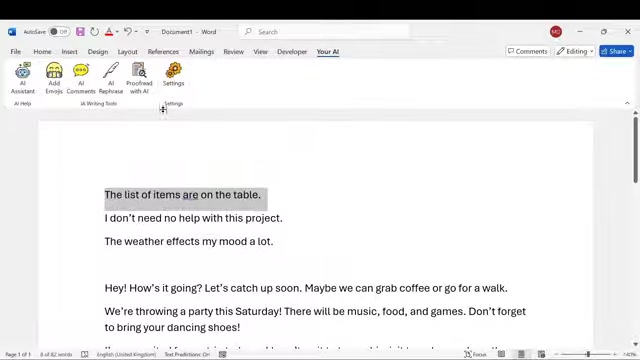
Task: Open the File menu
Action: [x=16, y=51]
